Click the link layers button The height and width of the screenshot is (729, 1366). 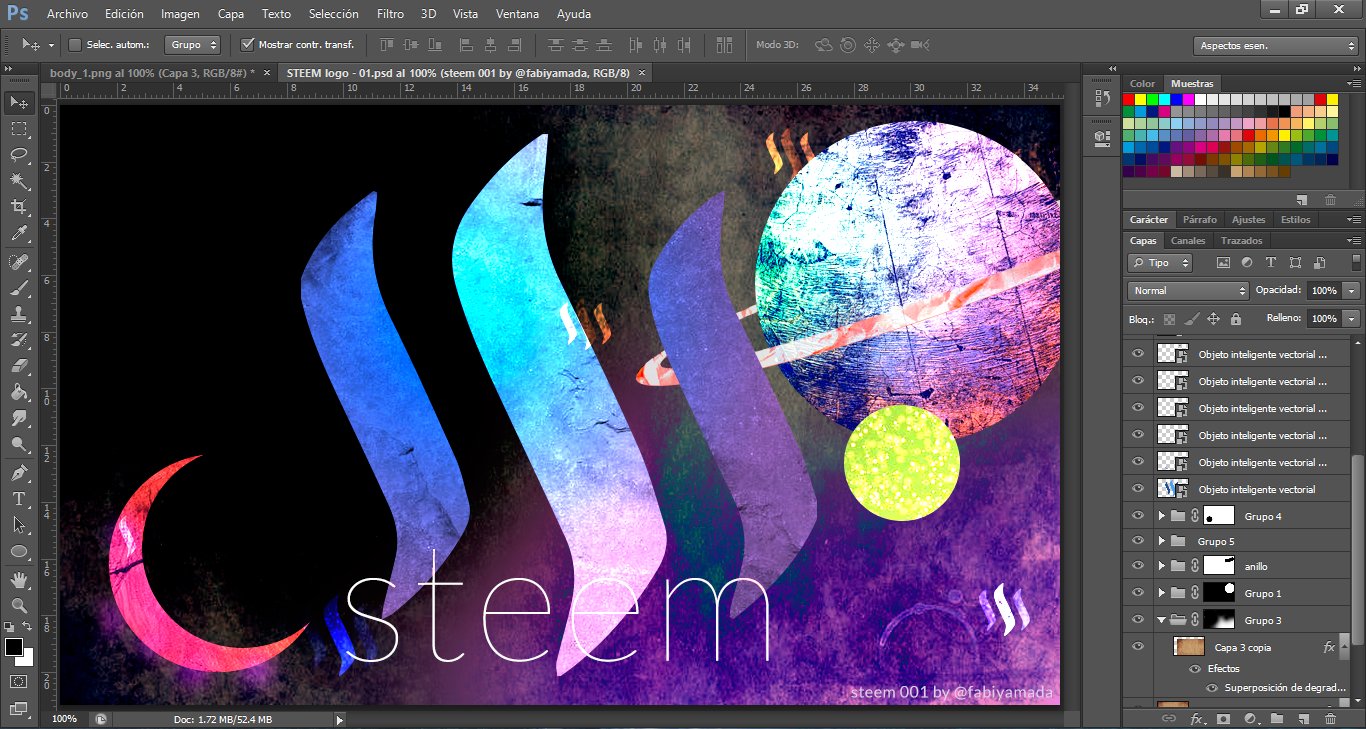1169,718
